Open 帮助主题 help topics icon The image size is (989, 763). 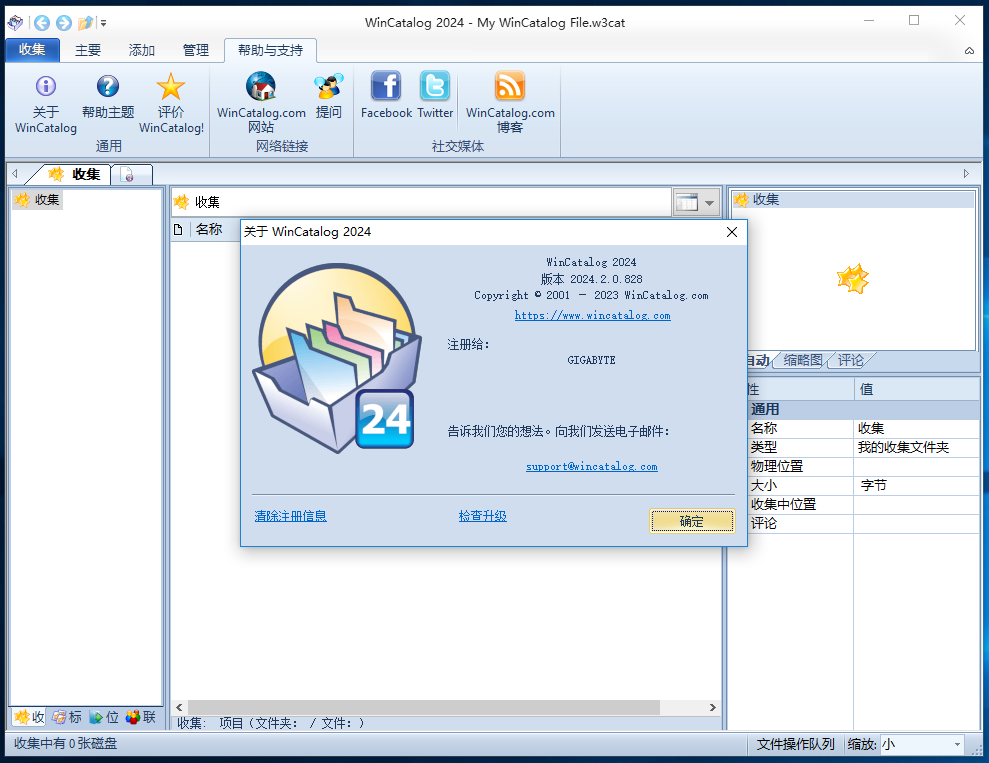[x=108, y=87]
